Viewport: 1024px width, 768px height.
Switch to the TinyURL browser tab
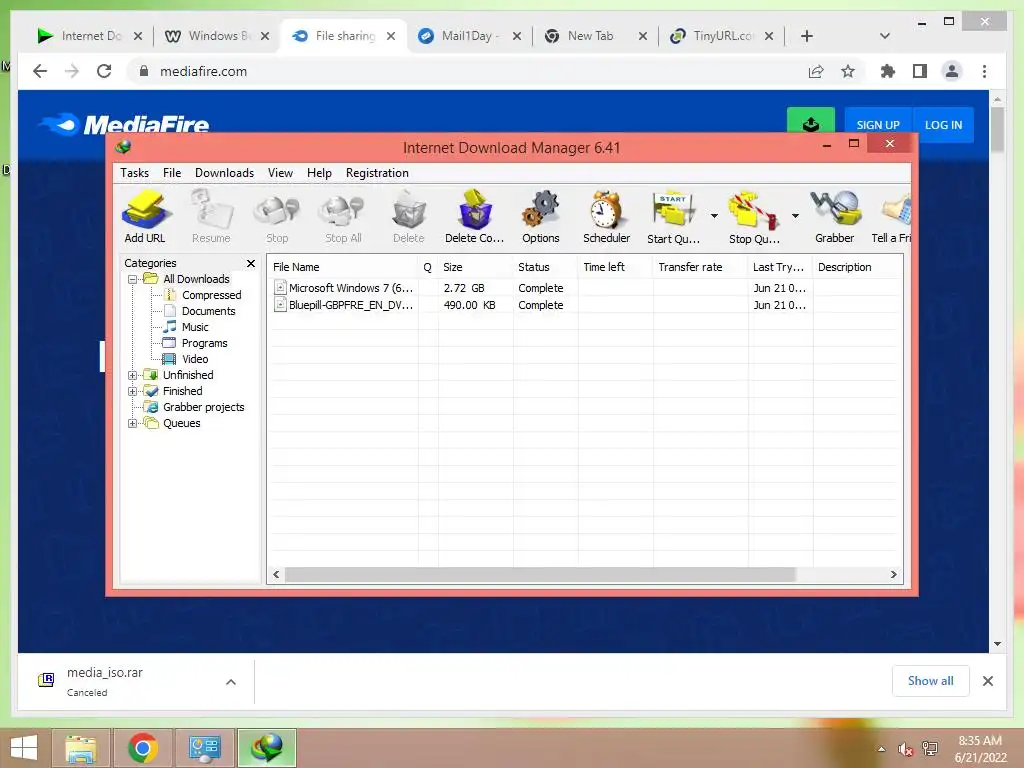tap(722, 36)
